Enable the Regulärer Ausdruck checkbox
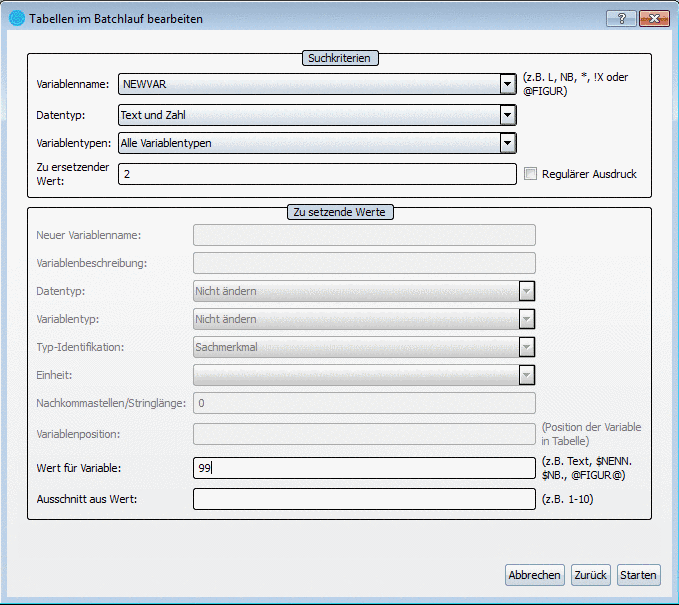Screen dimensions: 679x605 click(531, 174)
